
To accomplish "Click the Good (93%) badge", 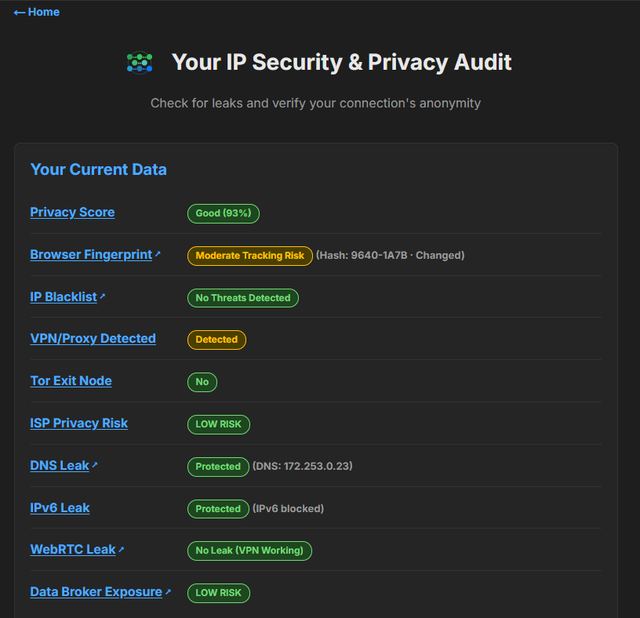I will pos(223,213).
